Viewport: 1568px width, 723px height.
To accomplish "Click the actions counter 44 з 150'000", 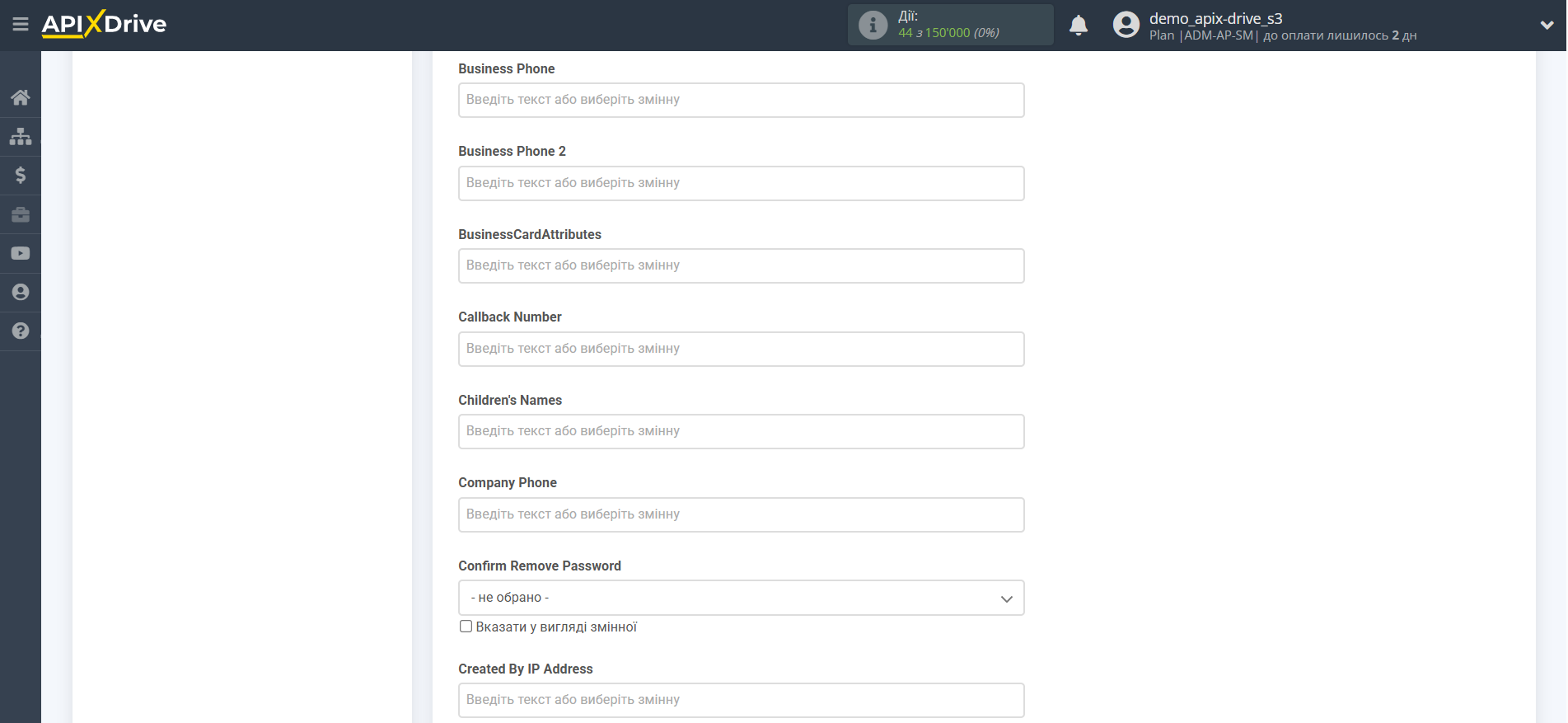I will tap(948, 33).
